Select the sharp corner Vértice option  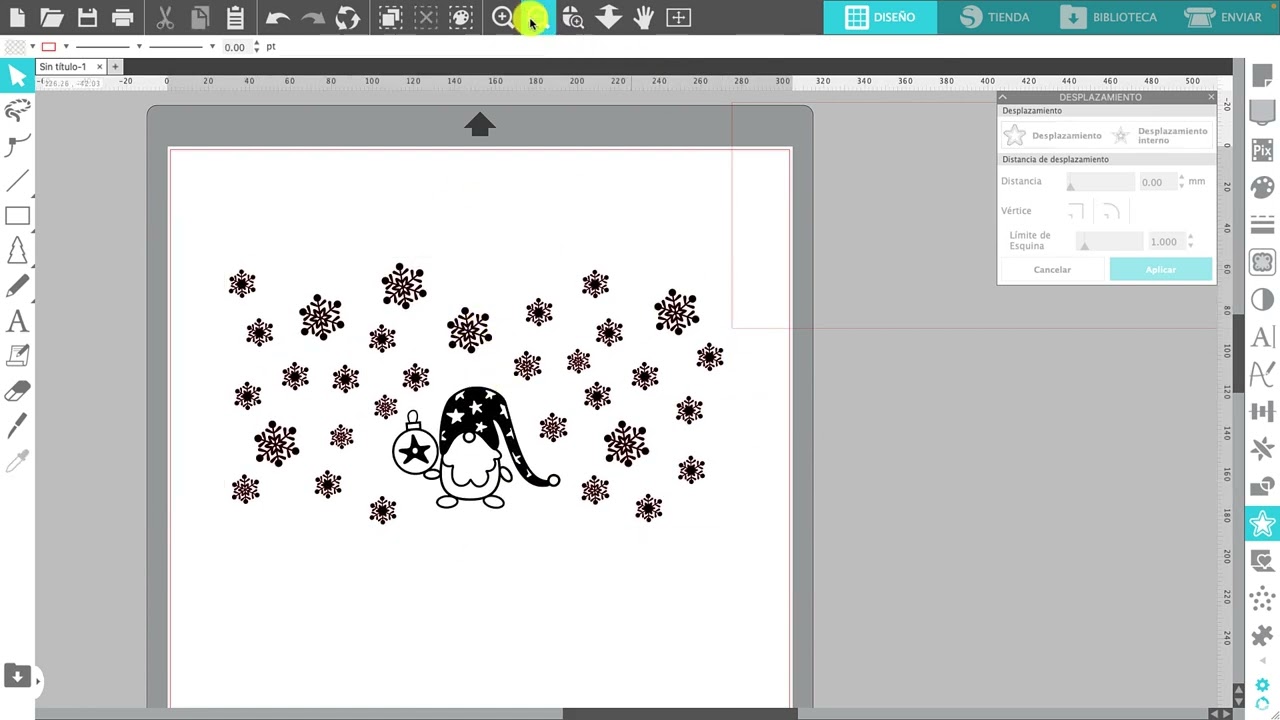(1075, 211)
